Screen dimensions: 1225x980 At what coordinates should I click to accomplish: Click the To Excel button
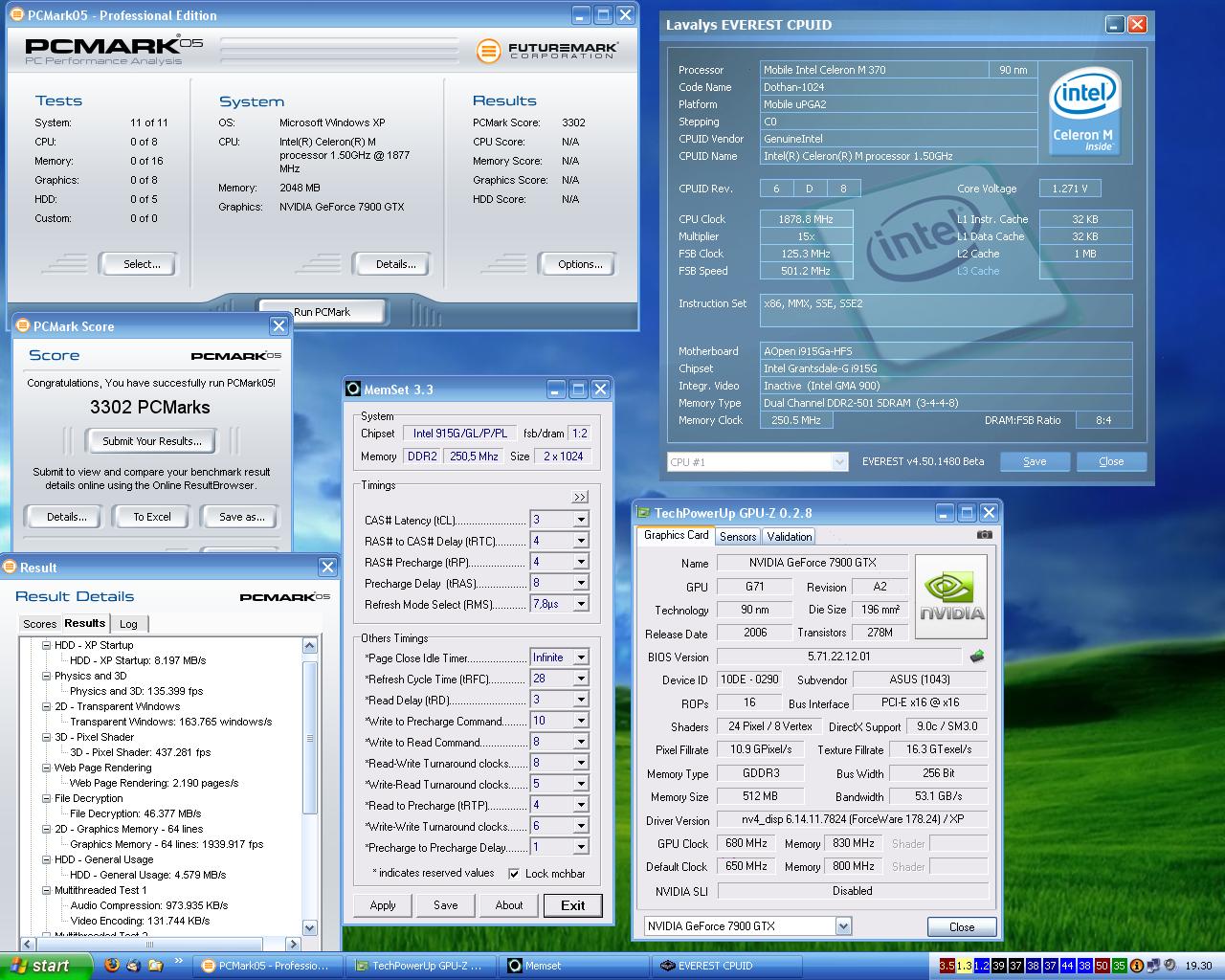click(152, 517)
